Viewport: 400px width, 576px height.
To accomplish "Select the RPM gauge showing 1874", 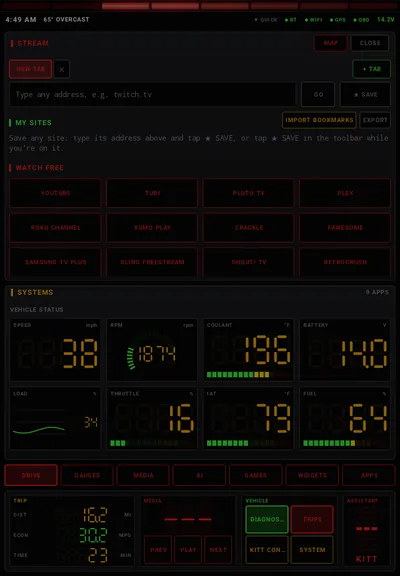I will click(152, 350).
